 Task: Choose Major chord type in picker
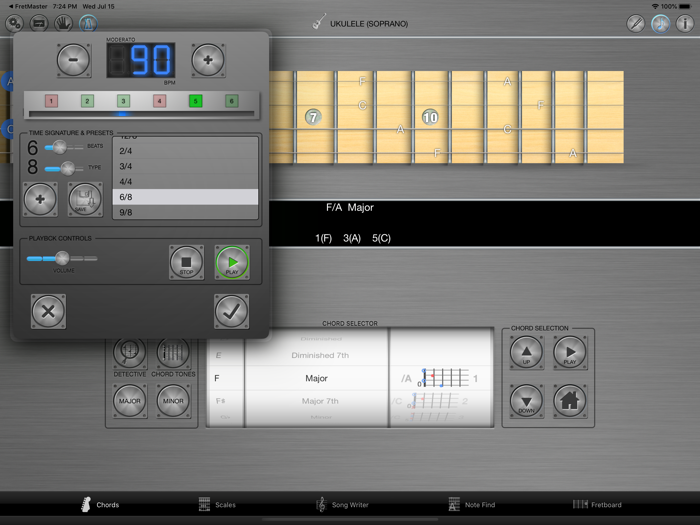317,378
